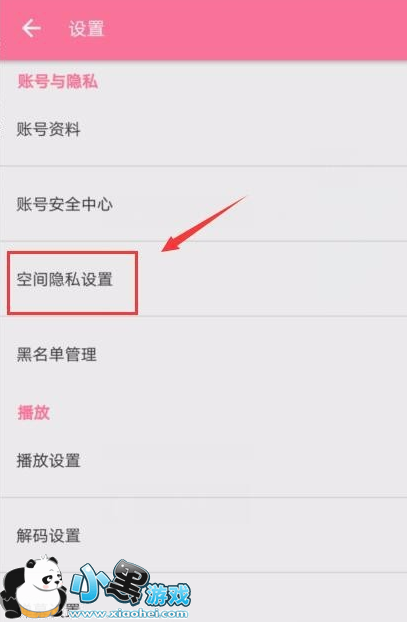407x622 pixels.
Task: Tap the back arrow in header
Action: tap(31, 29)
